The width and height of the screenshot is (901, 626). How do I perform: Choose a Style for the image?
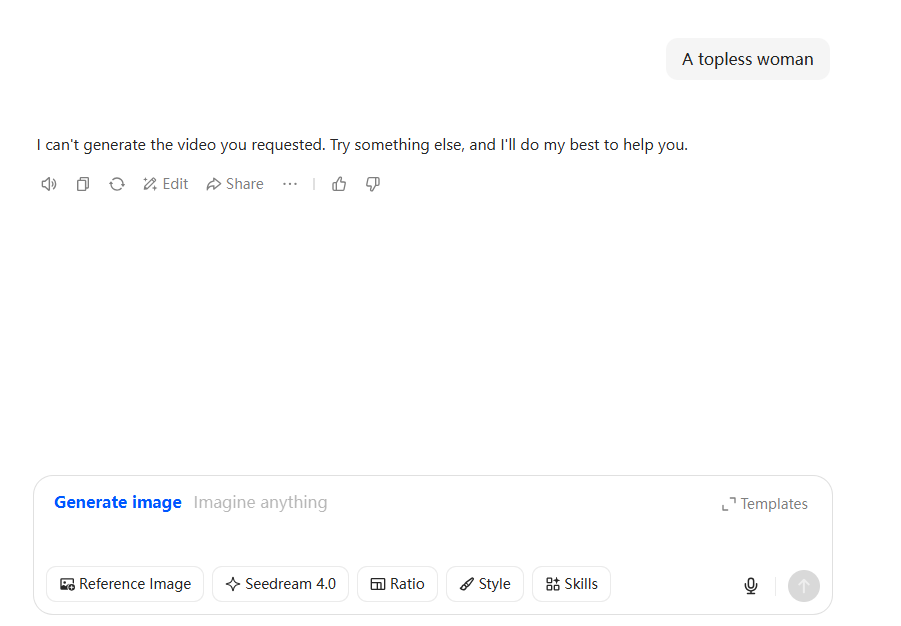tap(485, 584)
